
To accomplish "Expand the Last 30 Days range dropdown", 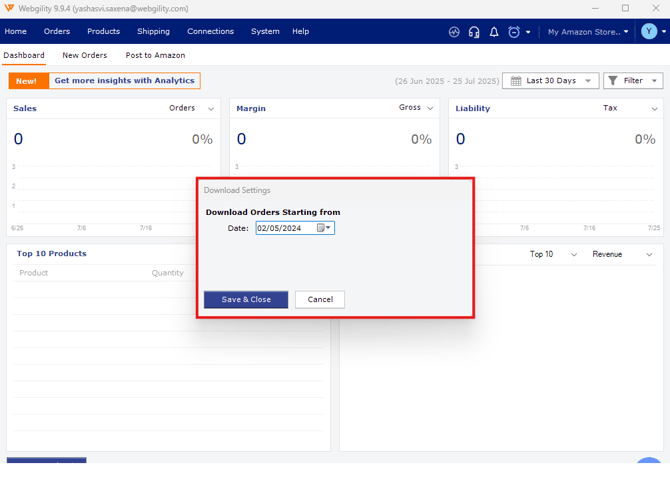I will [550, 81].
